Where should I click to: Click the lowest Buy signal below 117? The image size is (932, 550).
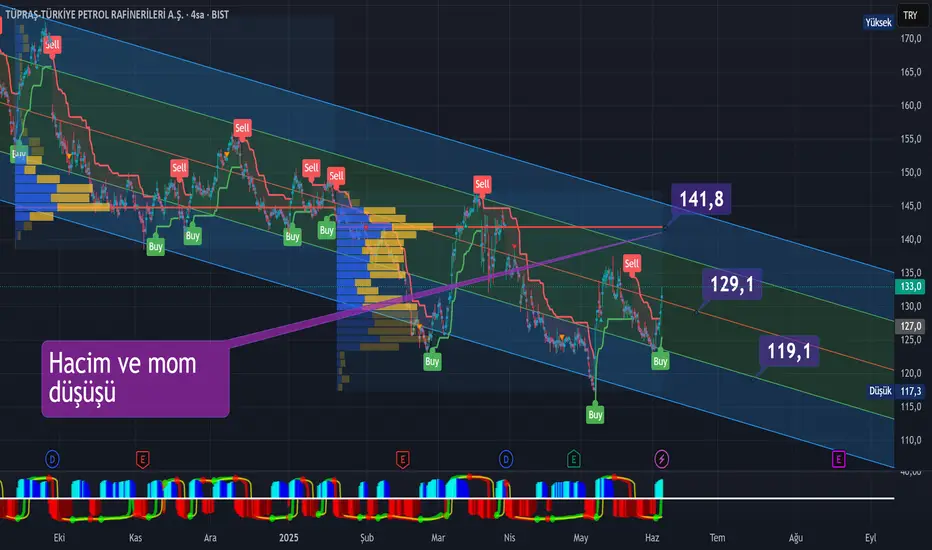tap(595, 414)
